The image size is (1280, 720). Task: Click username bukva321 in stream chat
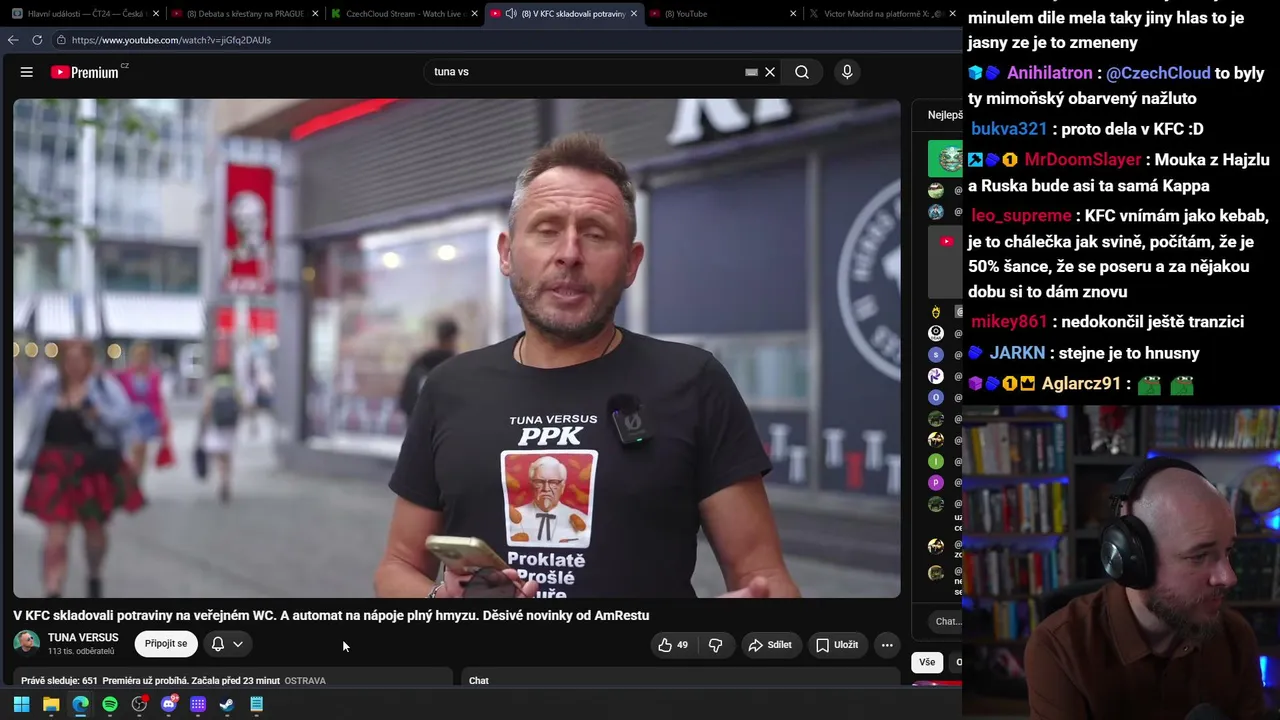(1009, 129)
